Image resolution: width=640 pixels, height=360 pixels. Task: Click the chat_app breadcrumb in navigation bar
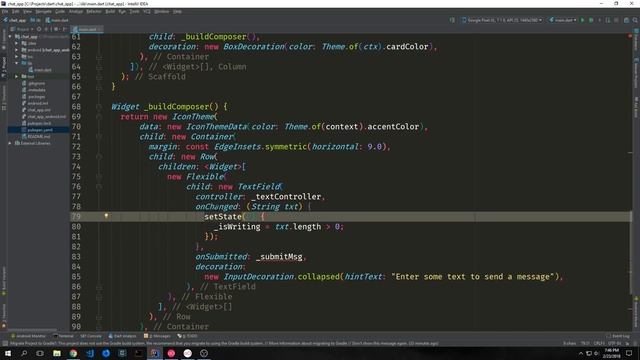tap(14, 20)
